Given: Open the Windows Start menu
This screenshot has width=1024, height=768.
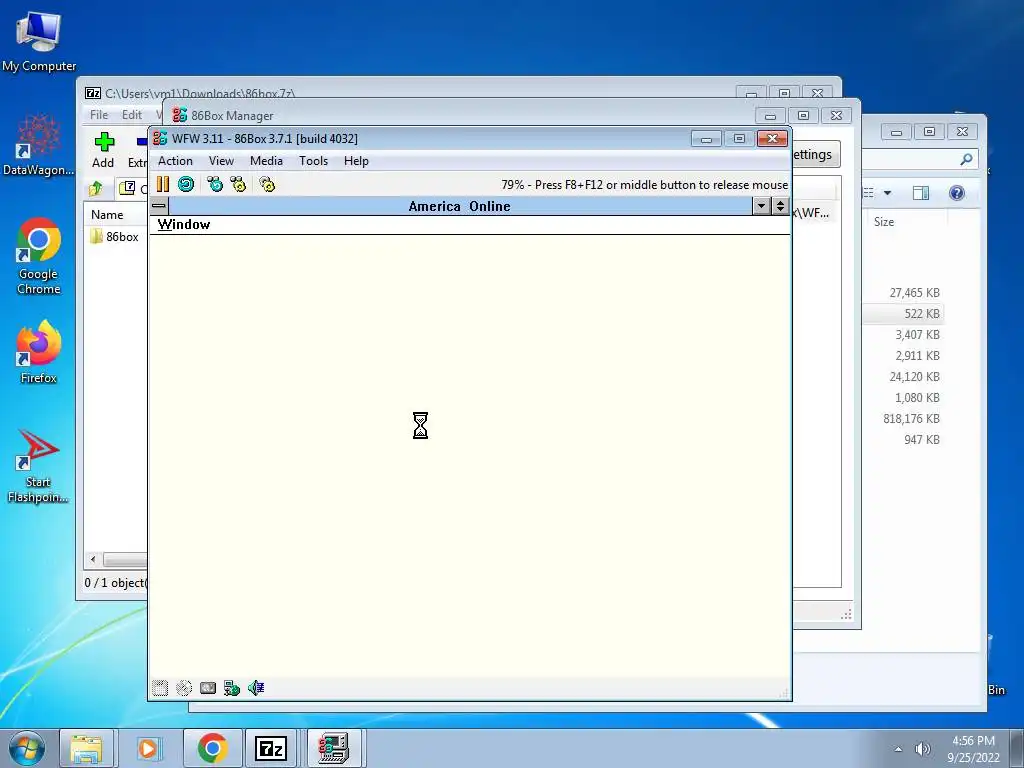Looking at the screenshot, I should (x=26, y=748).
